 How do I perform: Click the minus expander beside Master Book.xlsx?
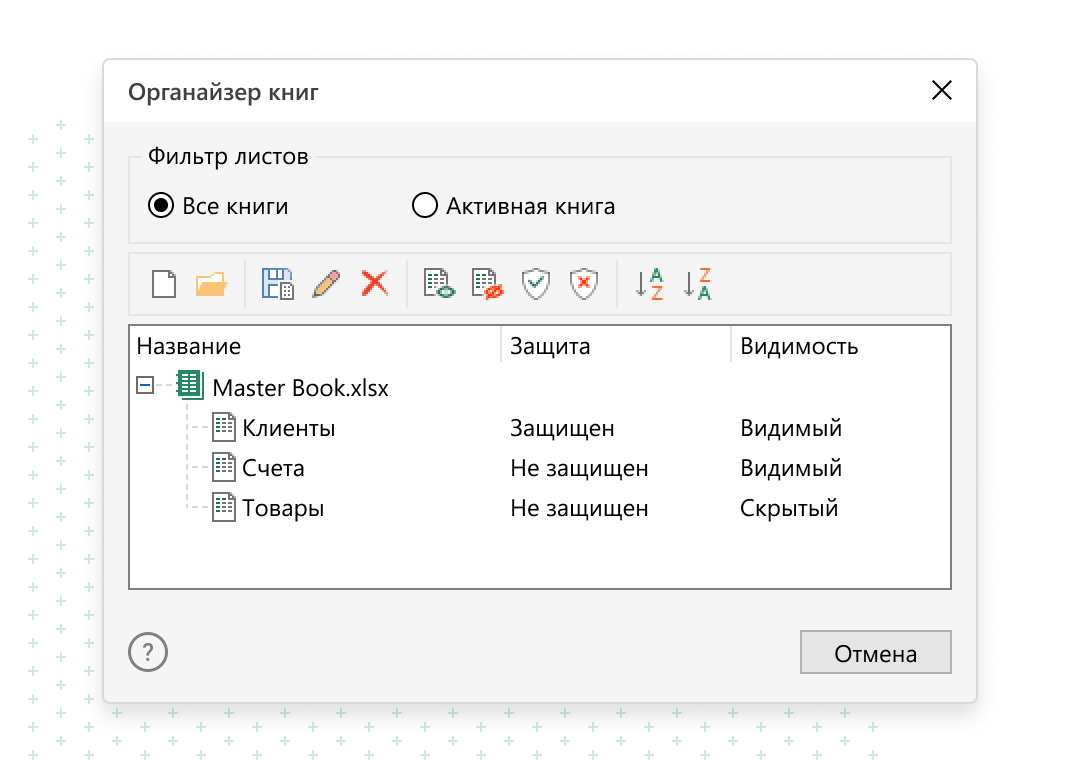pyautogui.click(x=146, y=384)
